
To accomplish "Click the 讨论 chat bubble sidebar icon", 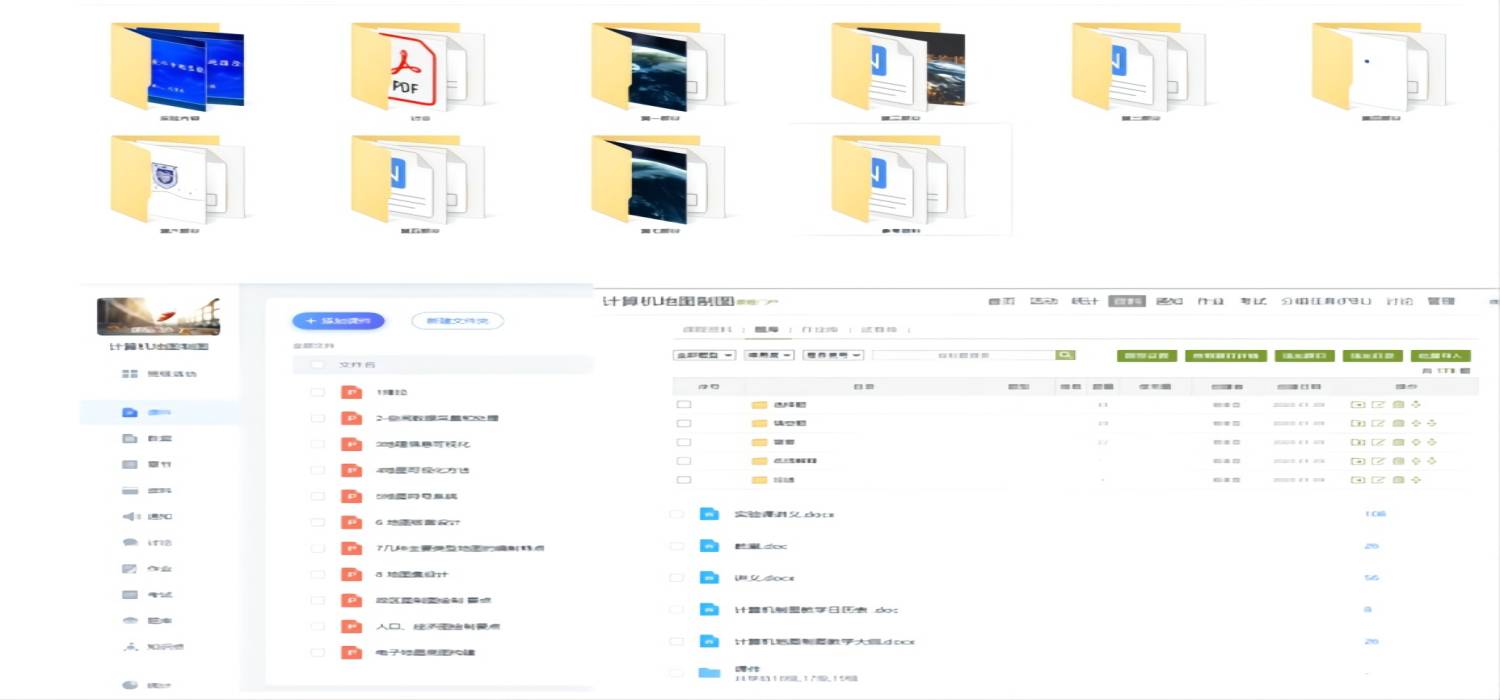I will [130, 543].
